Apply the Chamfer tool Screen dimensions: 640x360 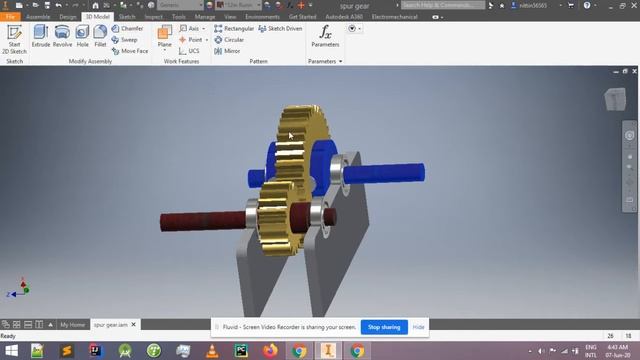coord(127,29)
